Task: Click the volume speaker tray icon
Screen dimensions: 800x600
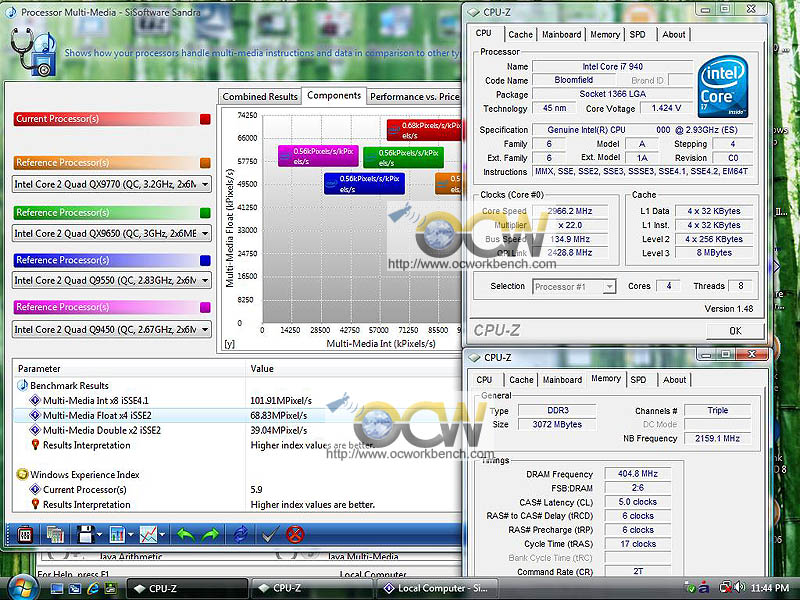Action: [x=738, y=588]
